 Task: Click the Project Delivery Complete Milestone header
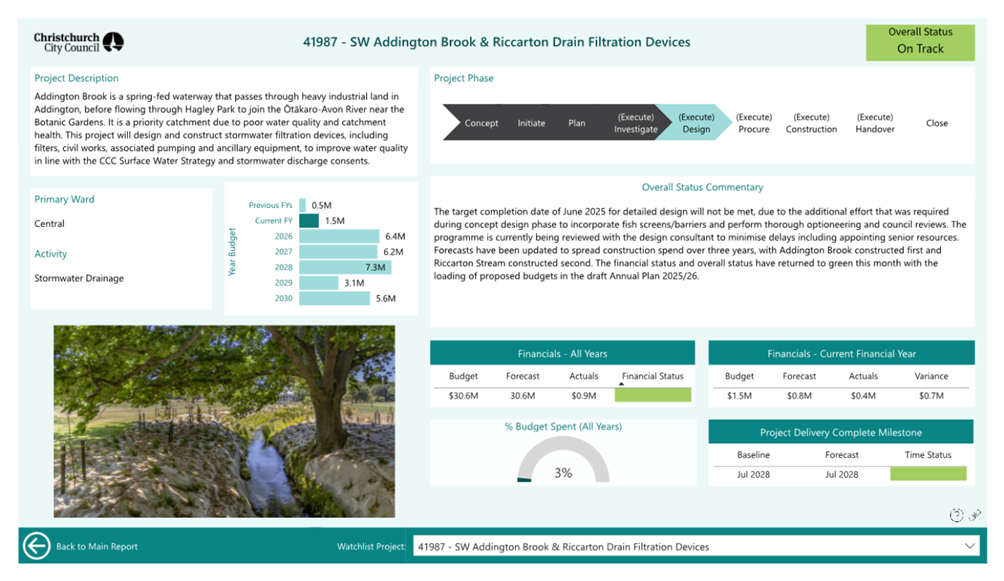point(841,432)
